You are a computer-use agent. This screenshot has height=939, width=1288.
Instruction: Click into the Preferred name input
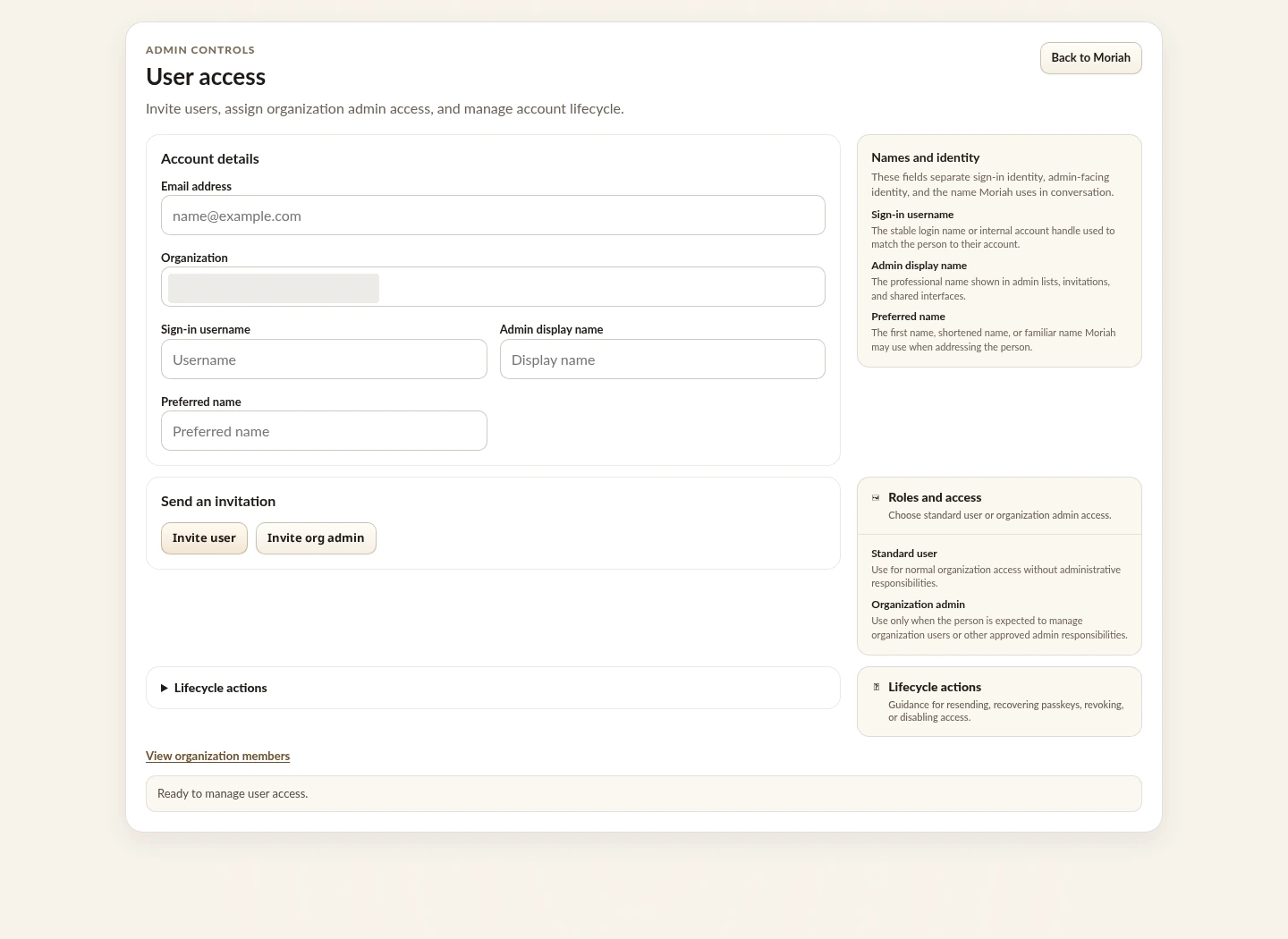(324, 431)
